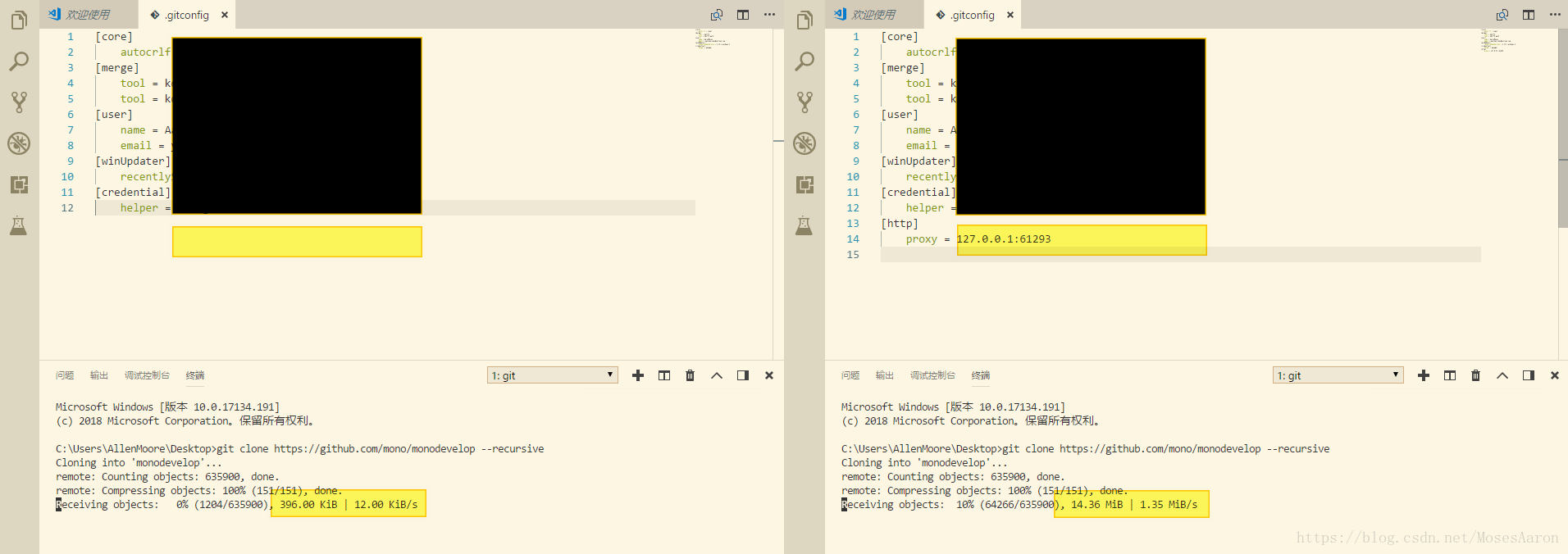Open 终端 panel tab in left window
Viewport: 1568px width, 554px height.
[x=195, y=375]
